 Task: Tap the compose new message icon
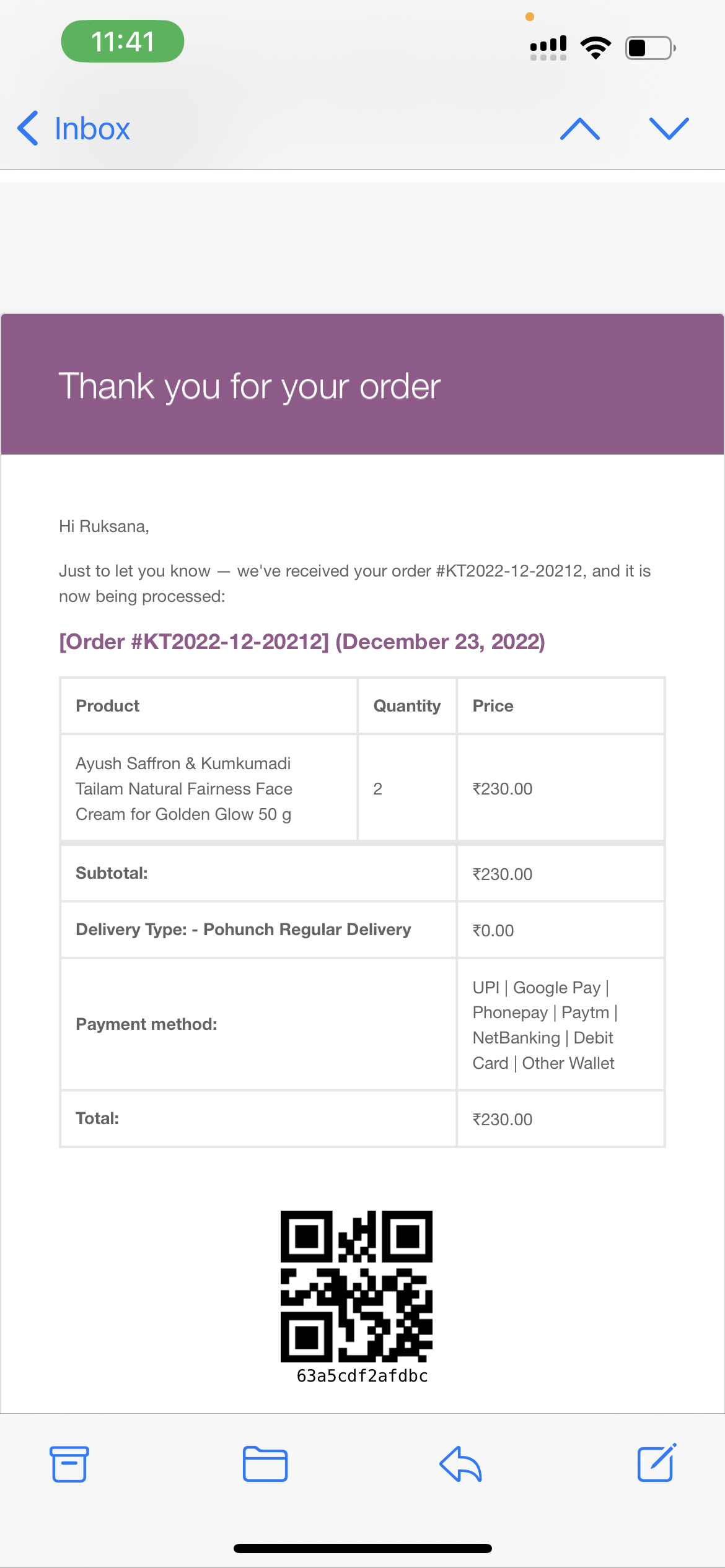656,1463
